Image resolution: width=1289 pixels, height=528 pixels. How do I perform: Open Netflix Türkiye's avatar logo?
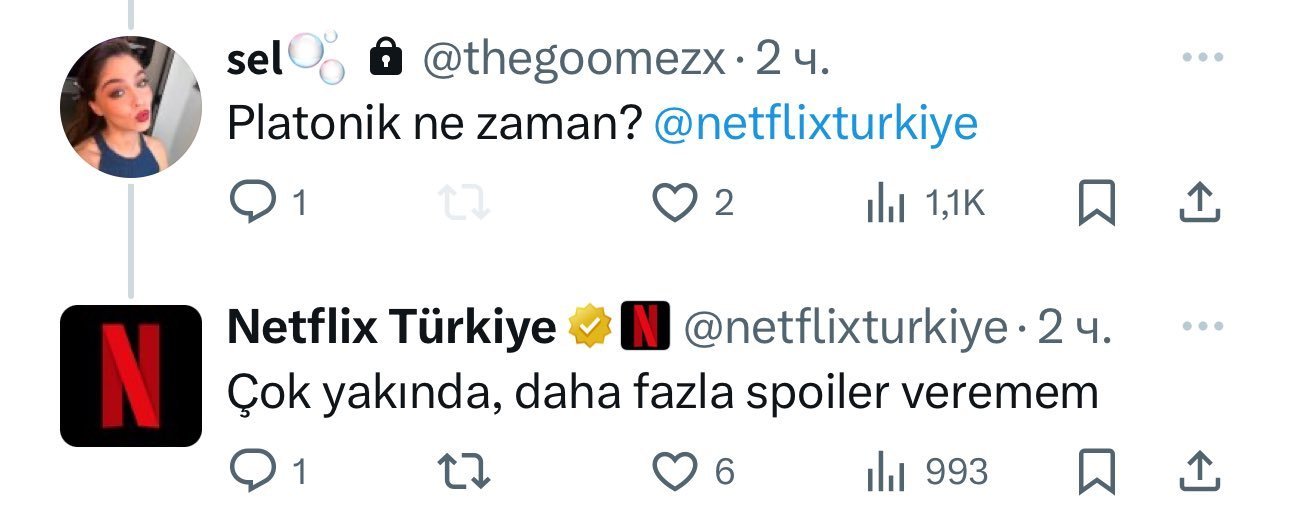[131, 375]
